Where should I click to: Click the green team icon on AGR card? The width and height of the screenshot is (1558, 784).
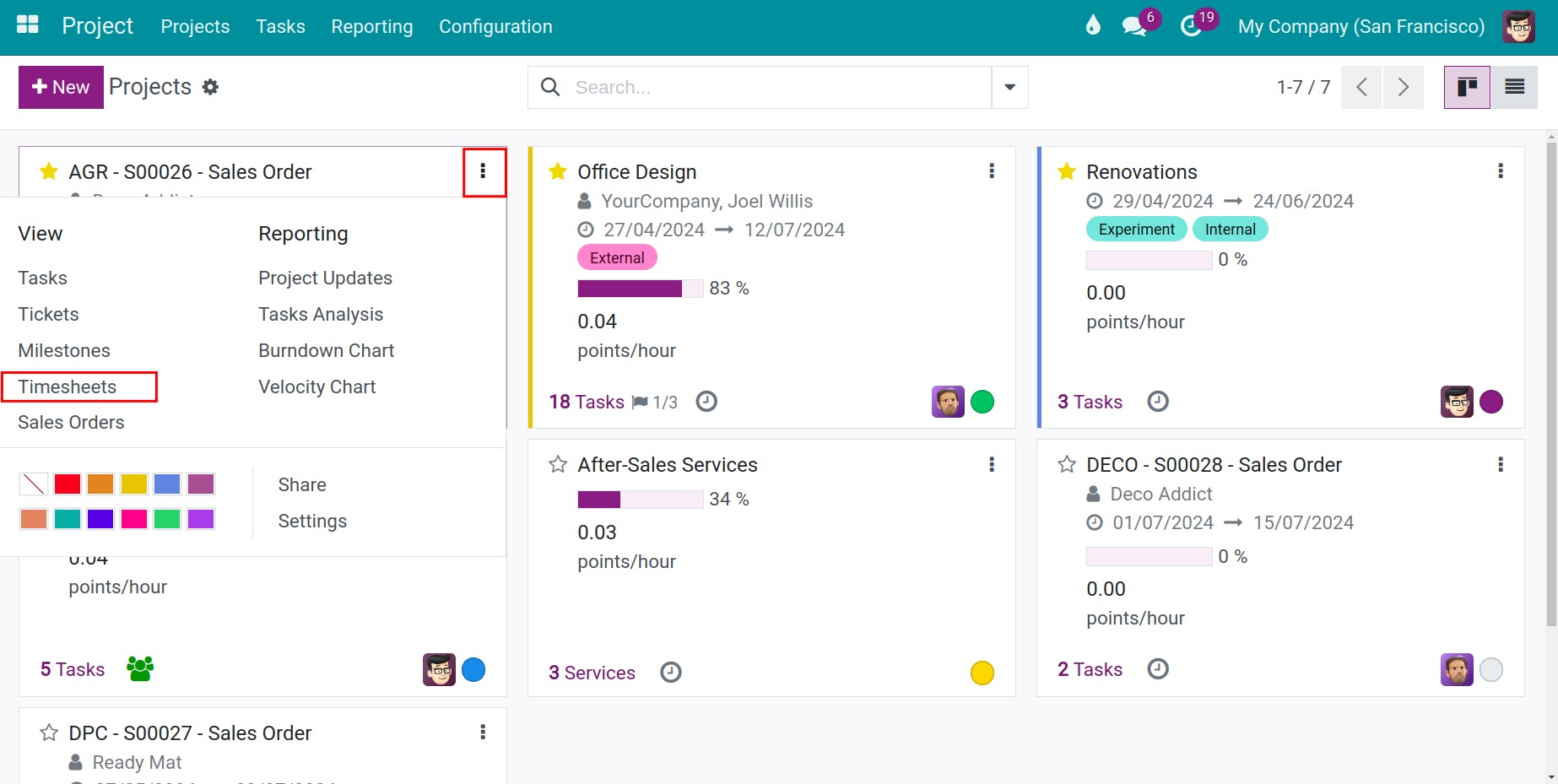click(140, 668)
